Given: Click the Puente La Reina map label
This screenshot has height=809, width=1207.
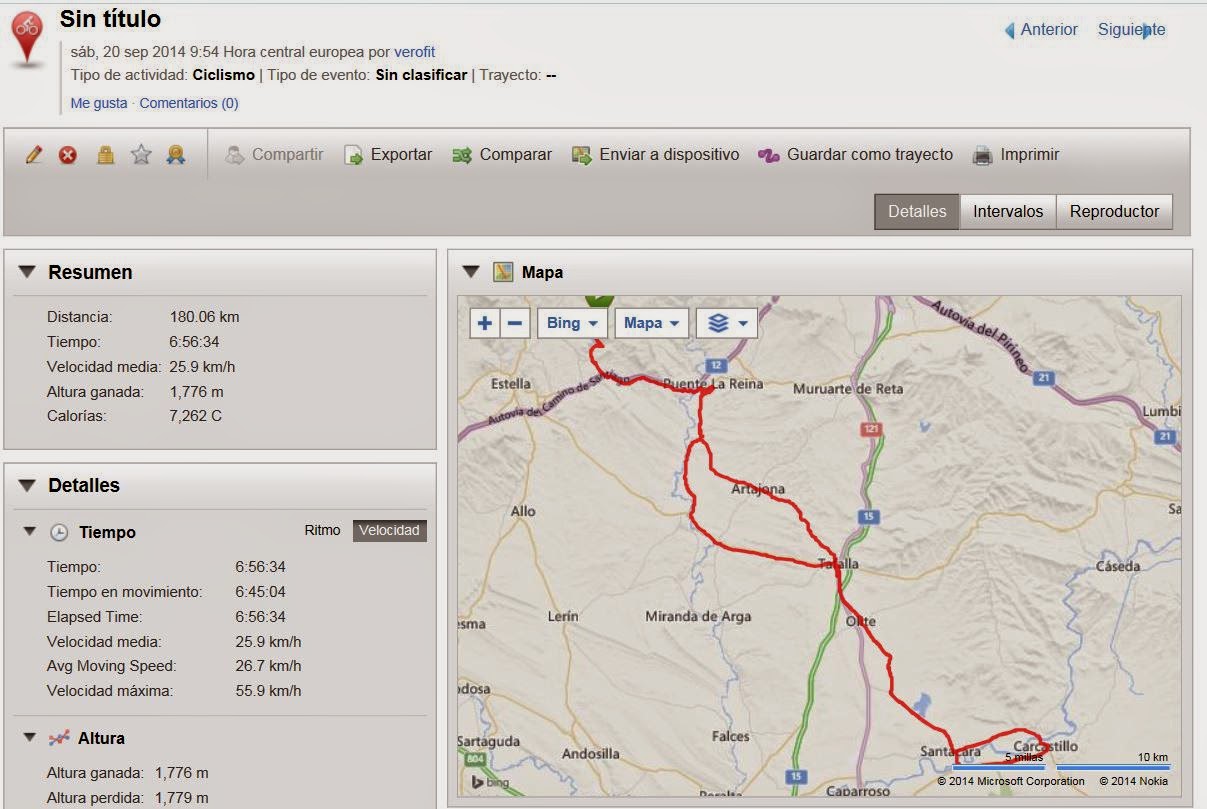Looking at the screenshot, I should [713, 384].
